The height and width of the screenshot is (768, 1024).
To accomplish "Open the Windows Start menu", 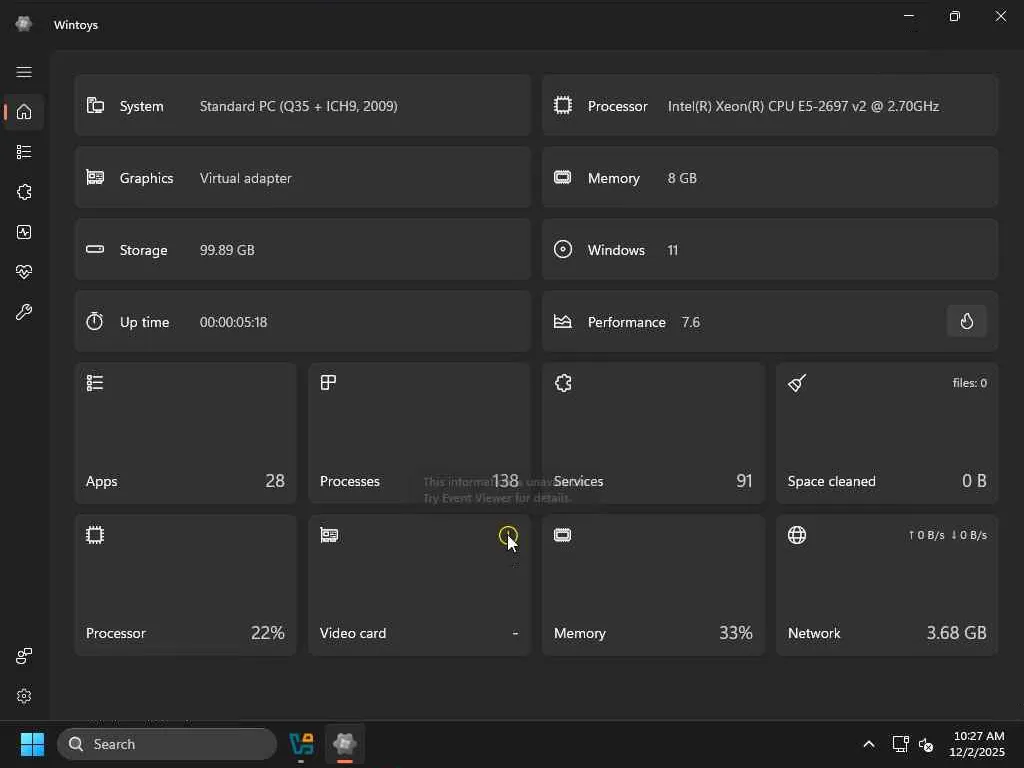I will (x=32, y=744).
